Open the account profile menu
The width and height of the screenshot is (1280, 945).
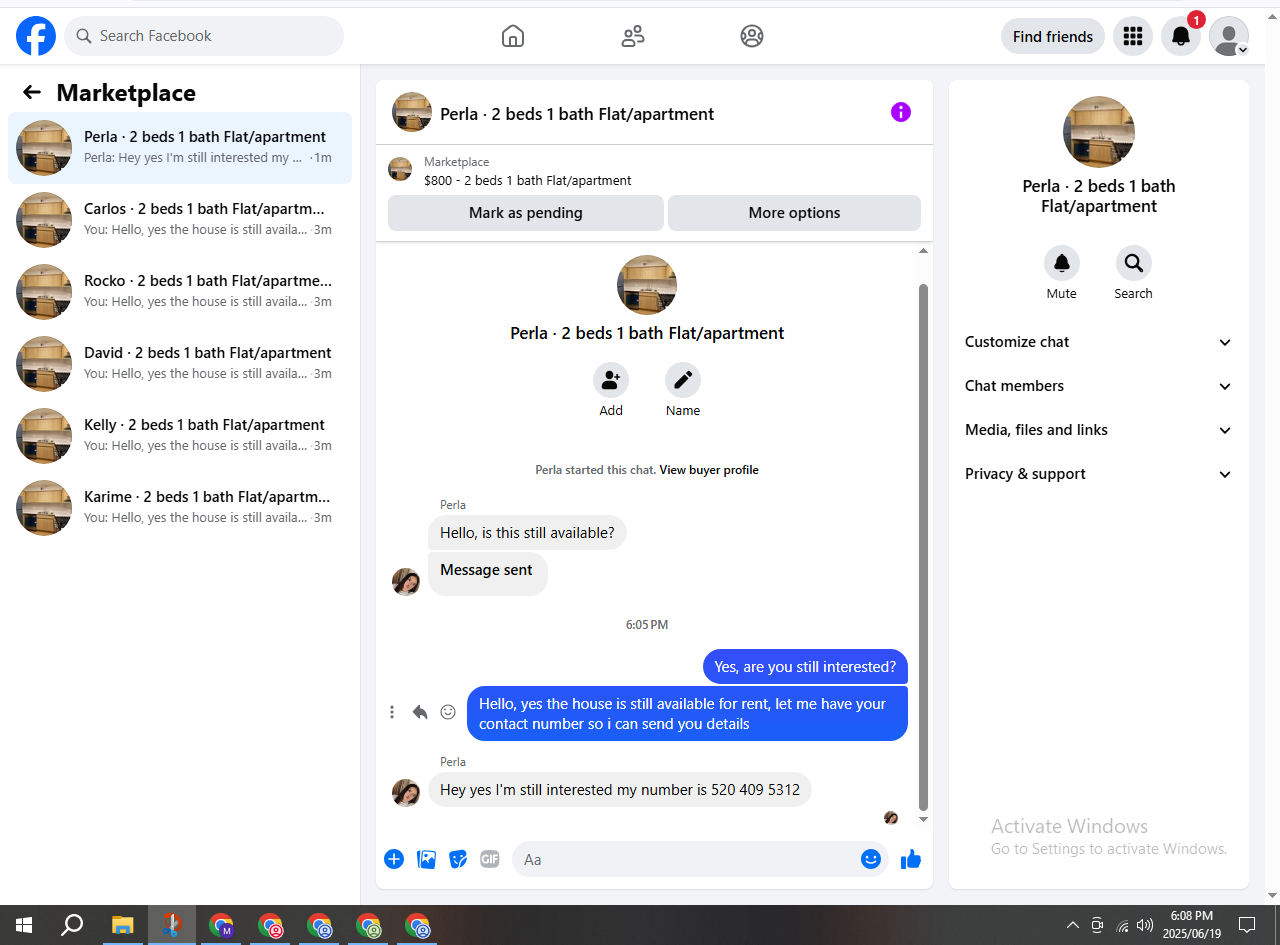1229,36
